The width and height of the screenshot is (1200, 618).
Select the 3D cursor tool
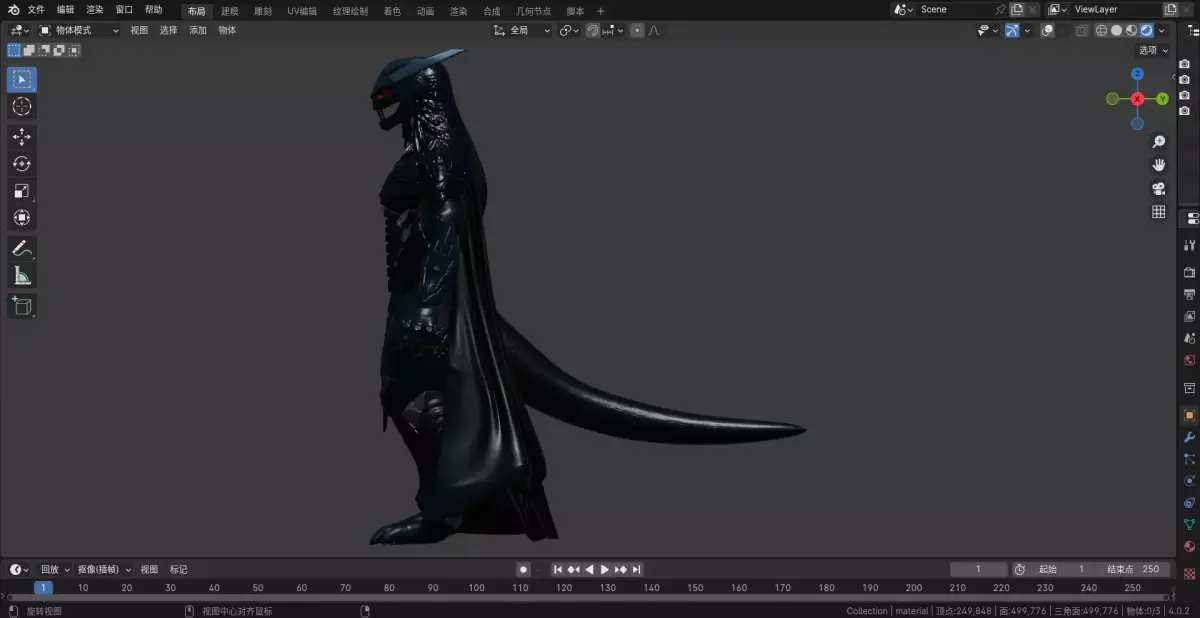point(22,106)
